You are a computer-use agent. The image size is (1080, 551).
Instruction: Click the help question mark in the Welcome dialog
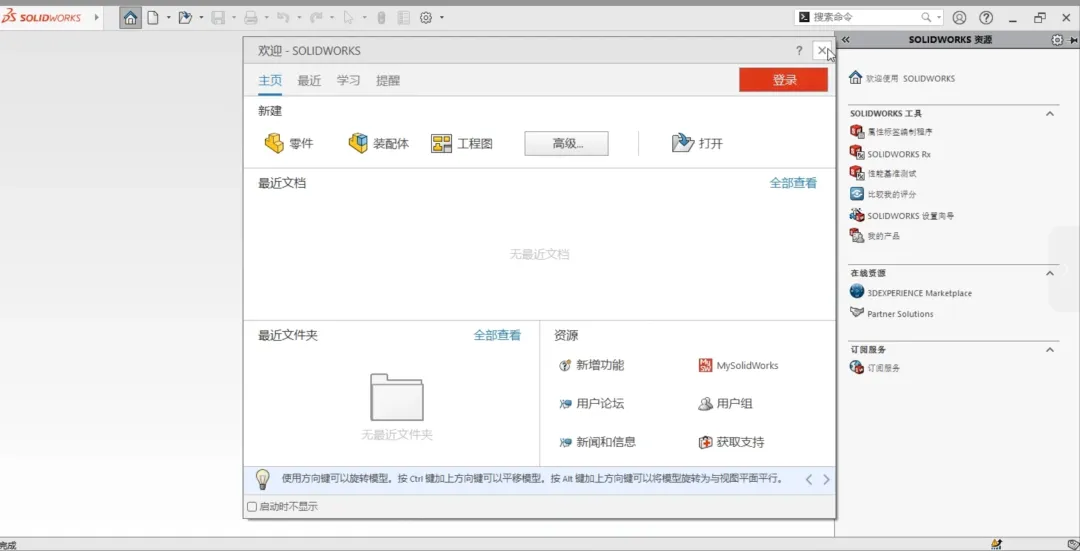tap(799, 50)
